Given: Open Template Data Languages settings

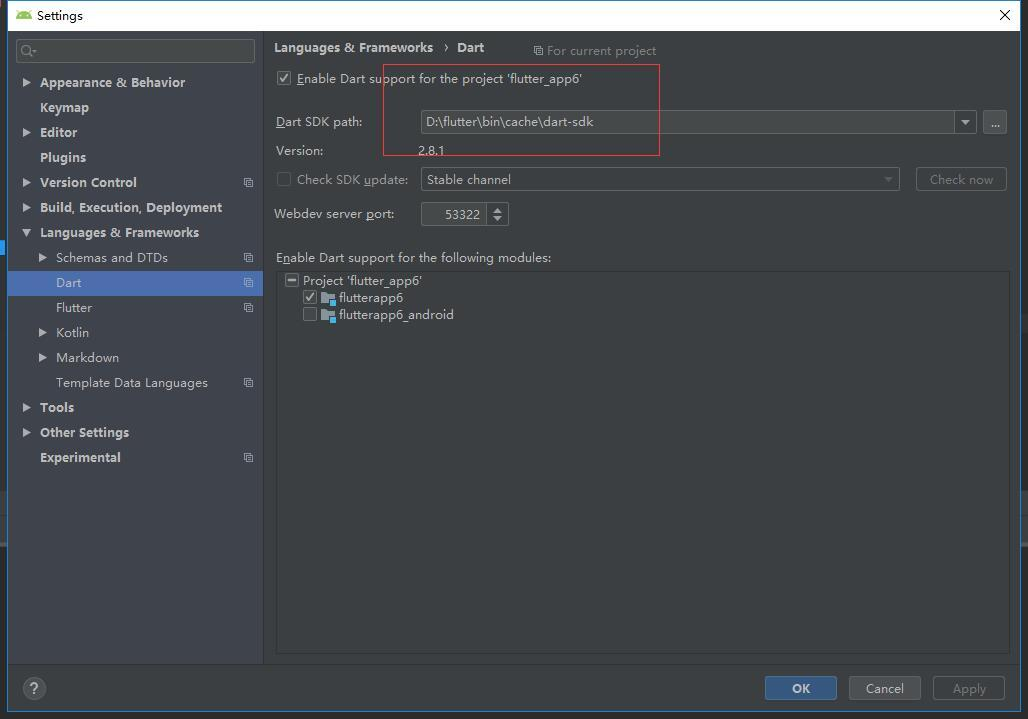Looking at the screenshot, I should click(x=132, y=382).
